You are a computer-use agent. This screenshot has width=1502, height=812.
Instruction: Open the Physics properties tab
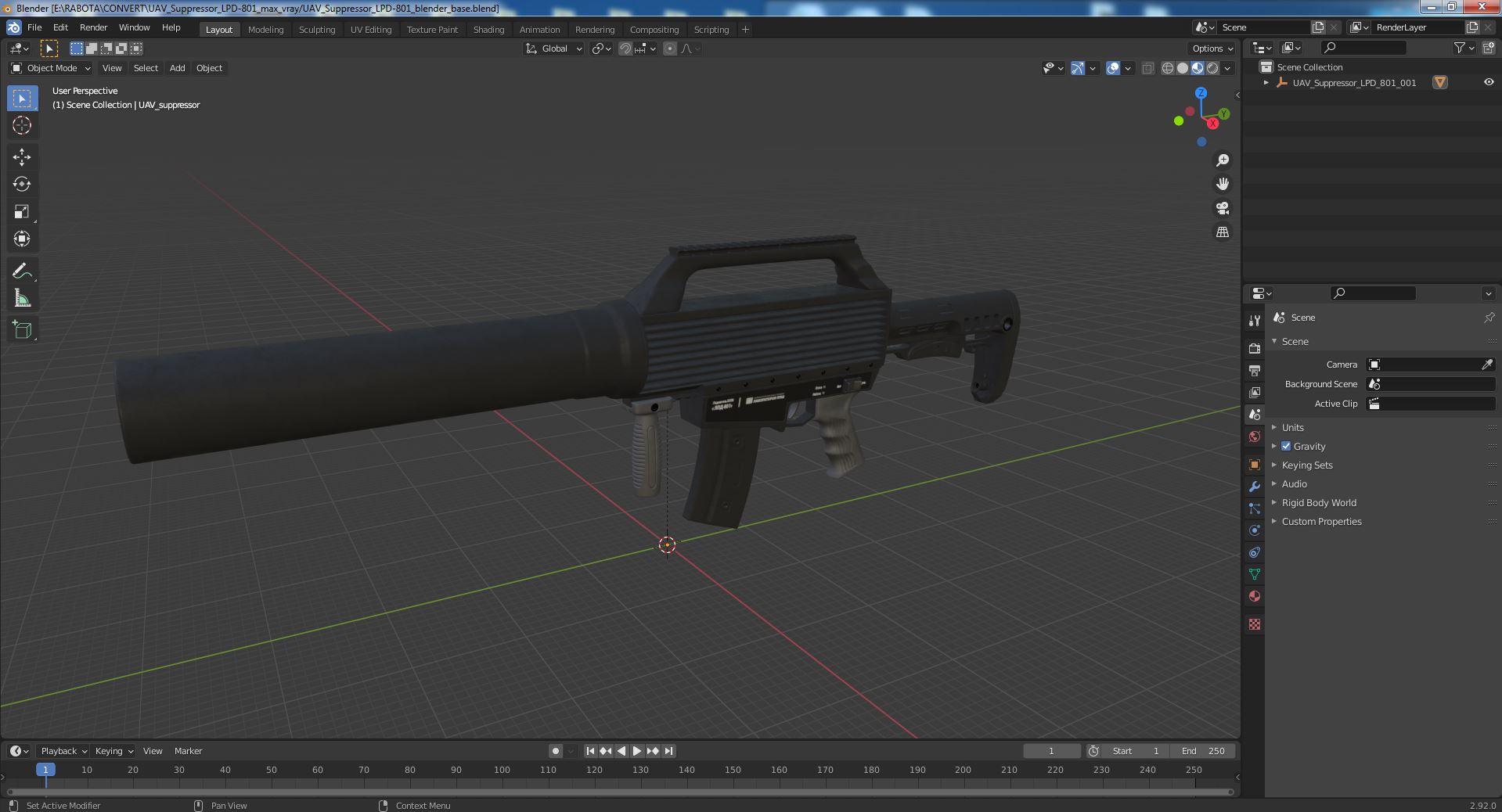1255,530
